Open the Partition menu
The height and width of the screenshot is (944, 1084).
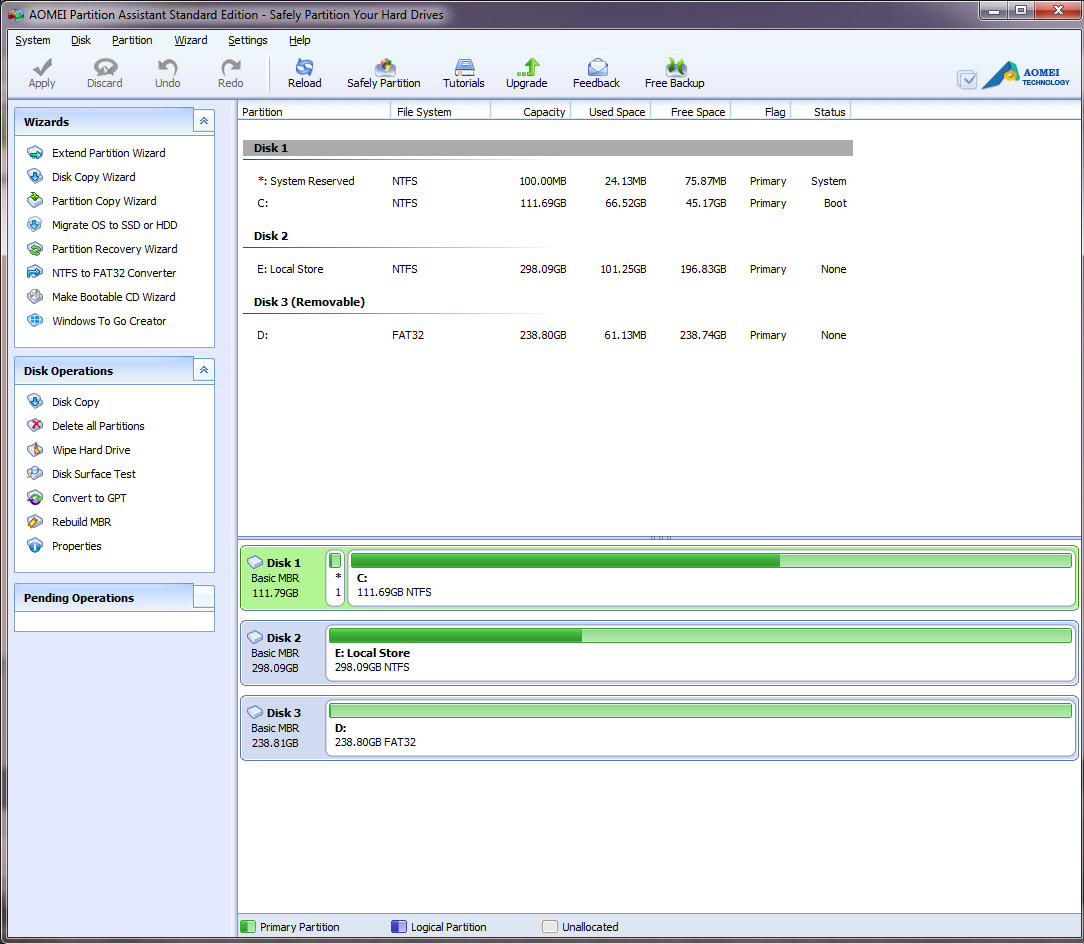click(x=132, y=40)
